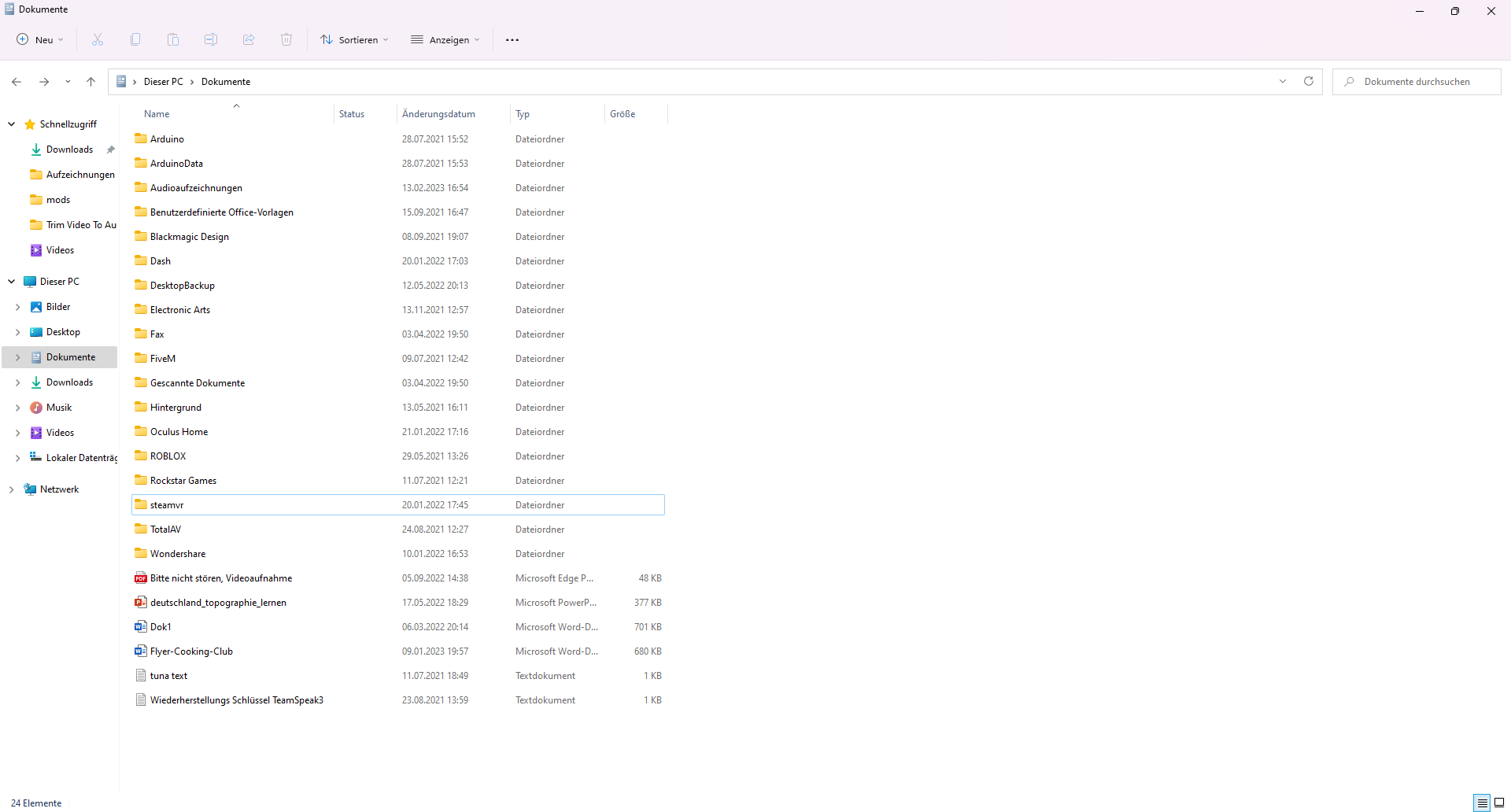Image resolution: width=1511 pixels, height=812 pixels.
Task: Click Dieser PC in address breadcrumb
Action: pyautogui.click(x=163, y=82)
